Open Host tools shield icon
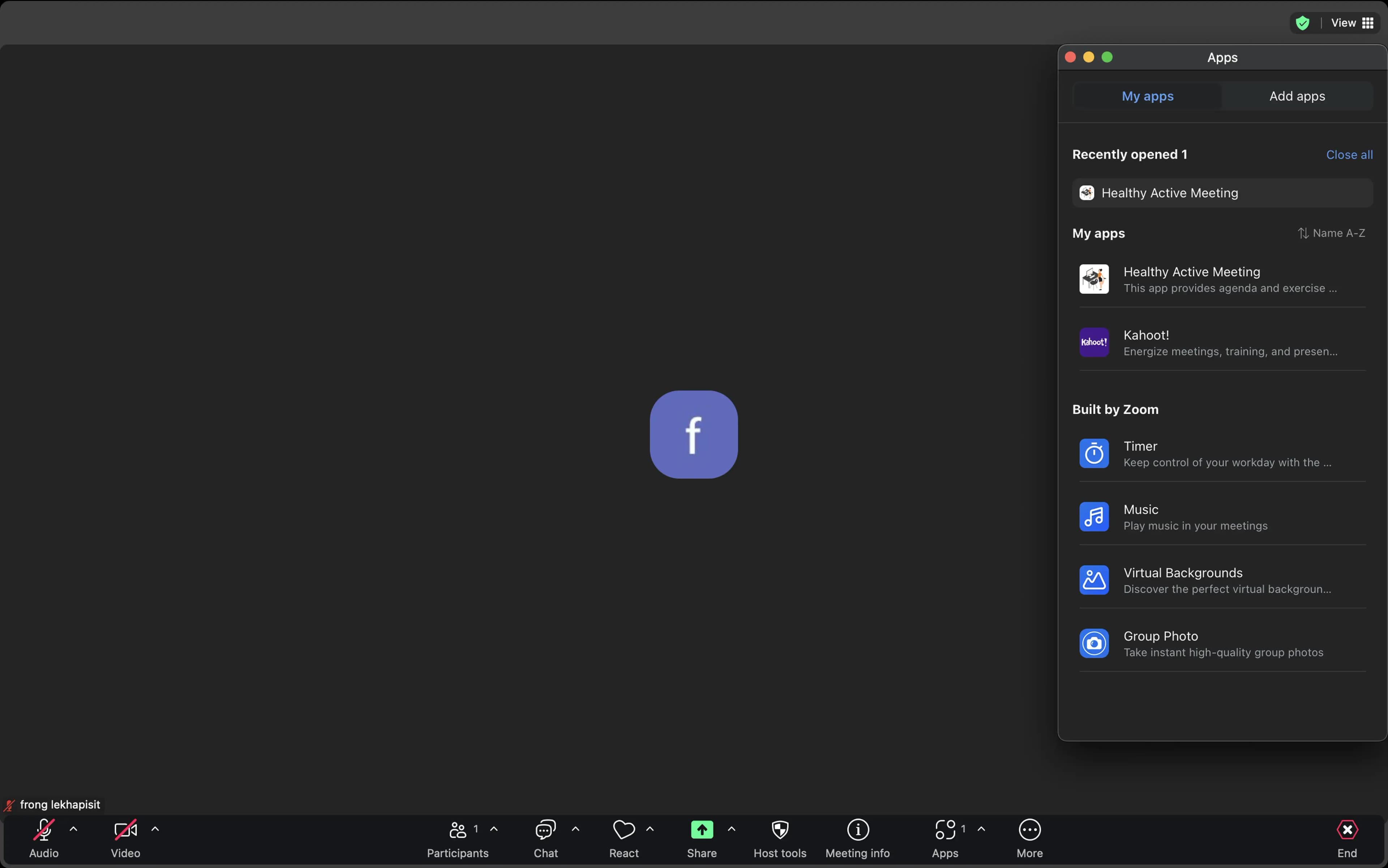This screenshot has width=1388, height=868. [x=779, y=830]
